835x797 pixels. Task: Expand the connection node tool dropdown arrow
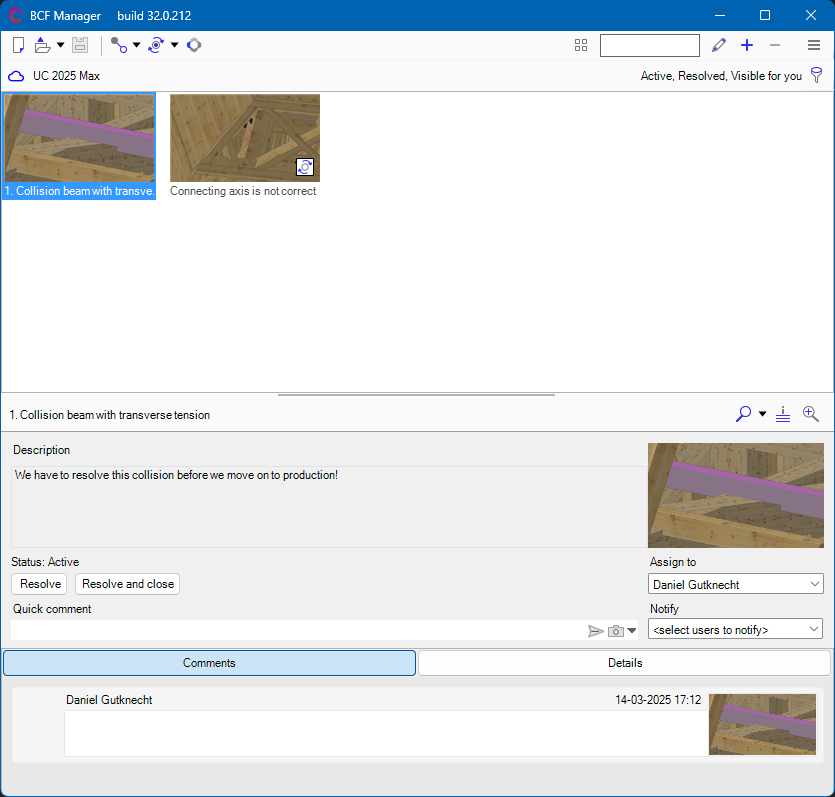(136, 45)
